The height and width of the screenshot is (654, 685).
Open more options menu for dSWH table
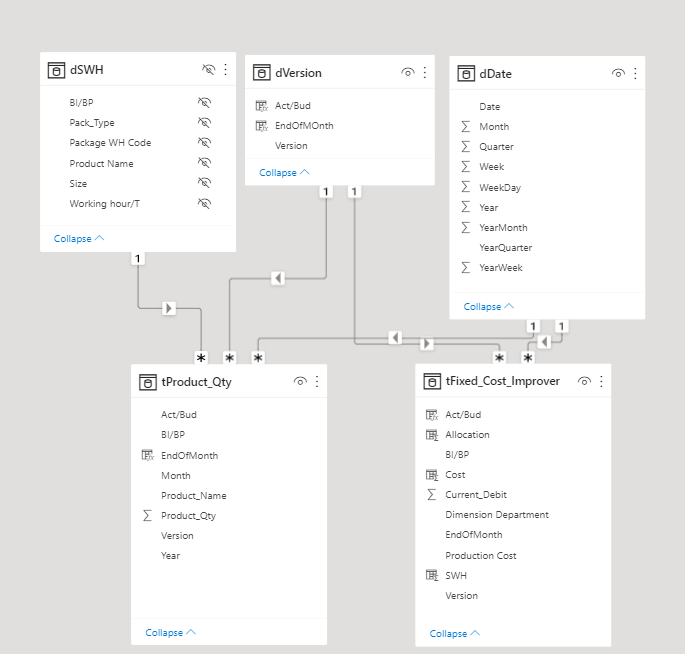(225, 69)
